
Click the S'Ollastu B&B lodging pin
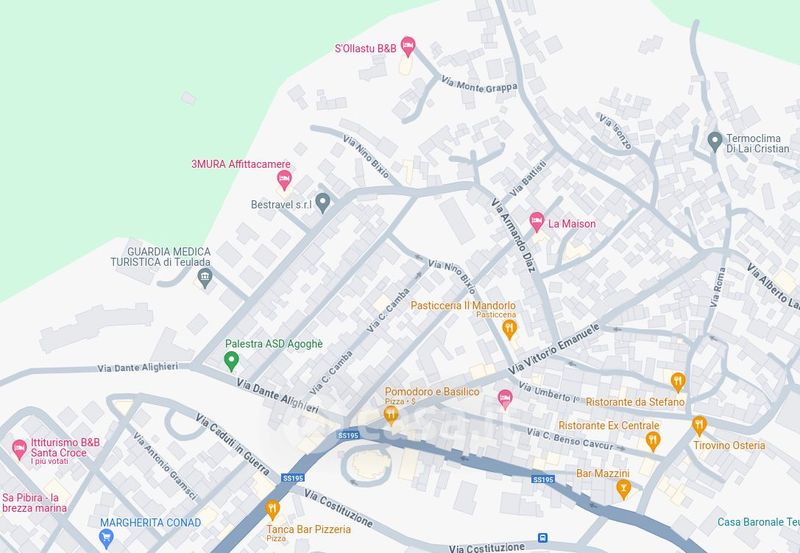coord(408,46)
